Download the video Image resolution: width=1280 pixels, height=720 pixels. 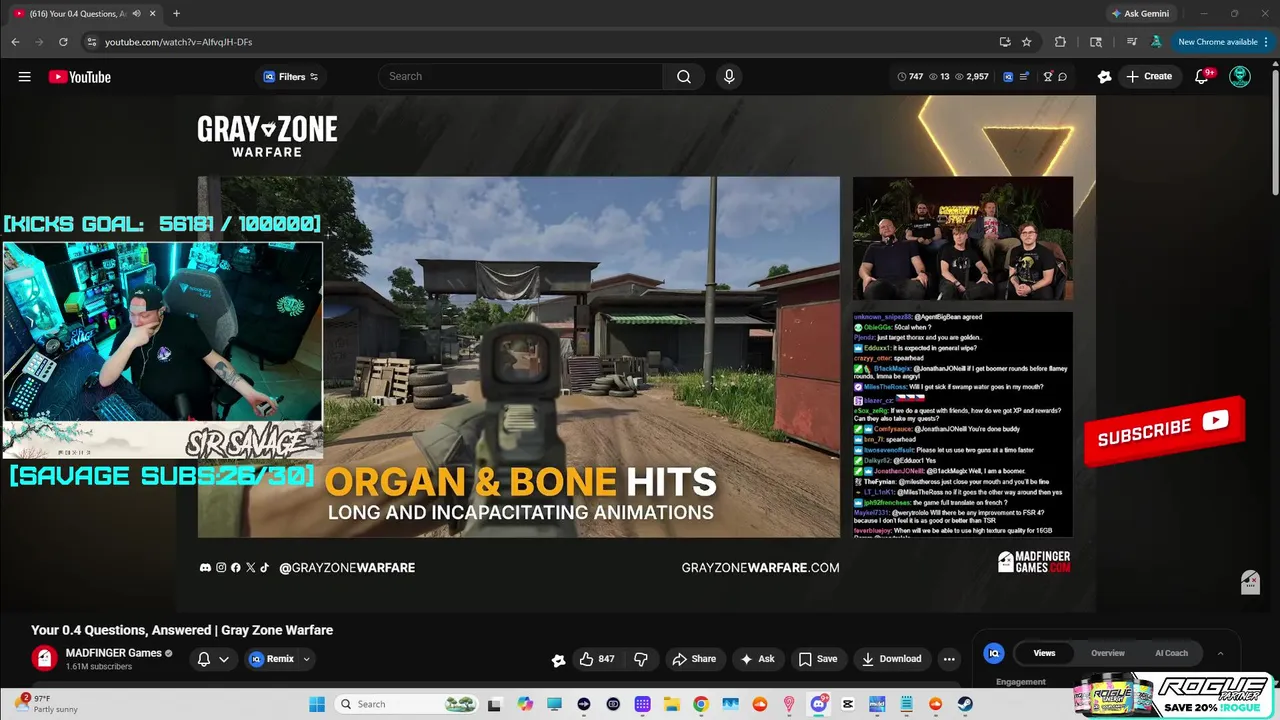pos(891,659)
